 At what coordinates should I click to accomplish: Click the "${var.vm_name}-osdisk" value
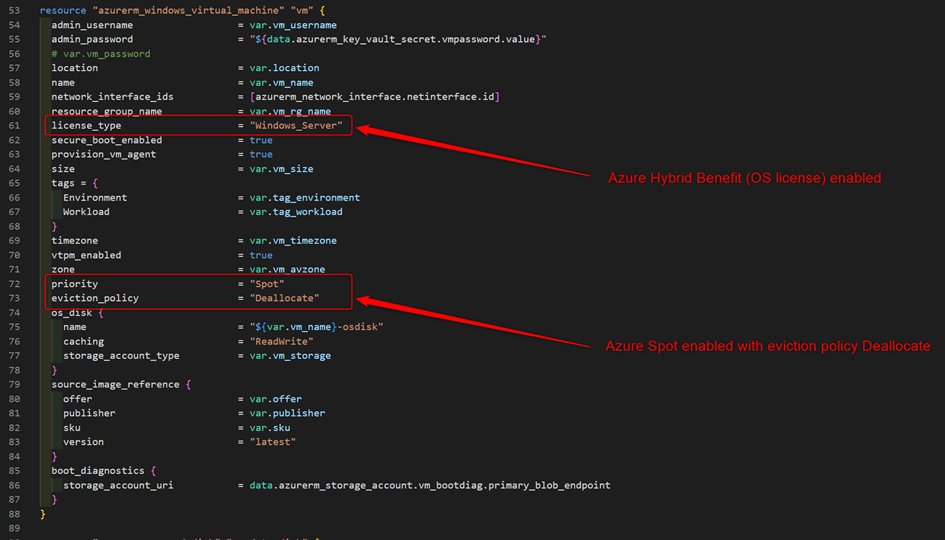pyautogui.click(x=316, y=327)
